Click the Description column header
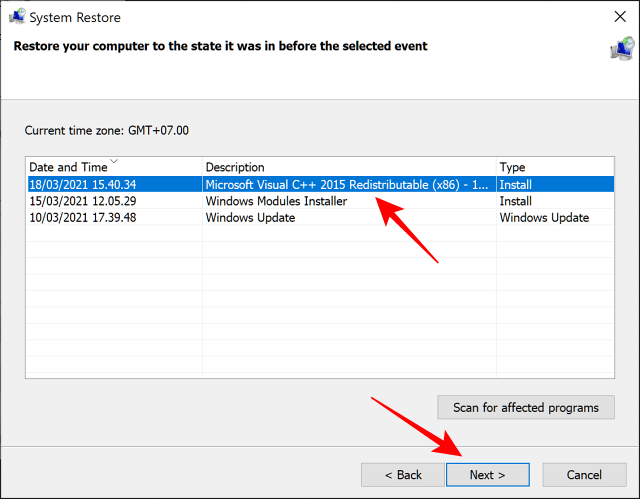 (x=349, y=167)
